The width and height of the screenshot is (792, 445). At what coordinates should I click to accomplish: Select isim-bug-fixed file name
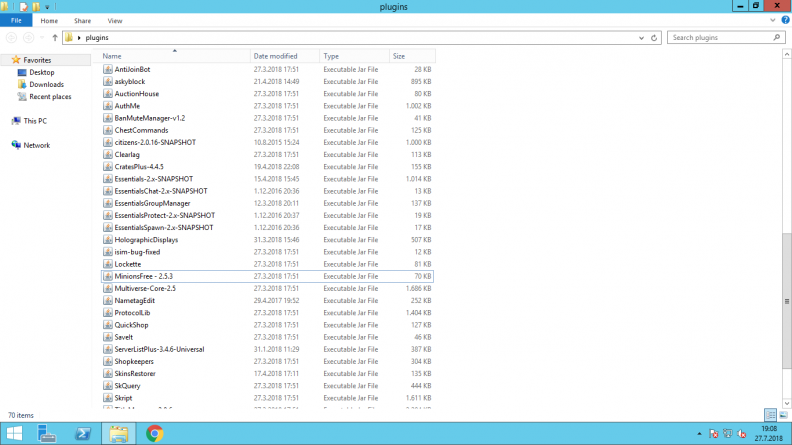(x=137, y=252)
